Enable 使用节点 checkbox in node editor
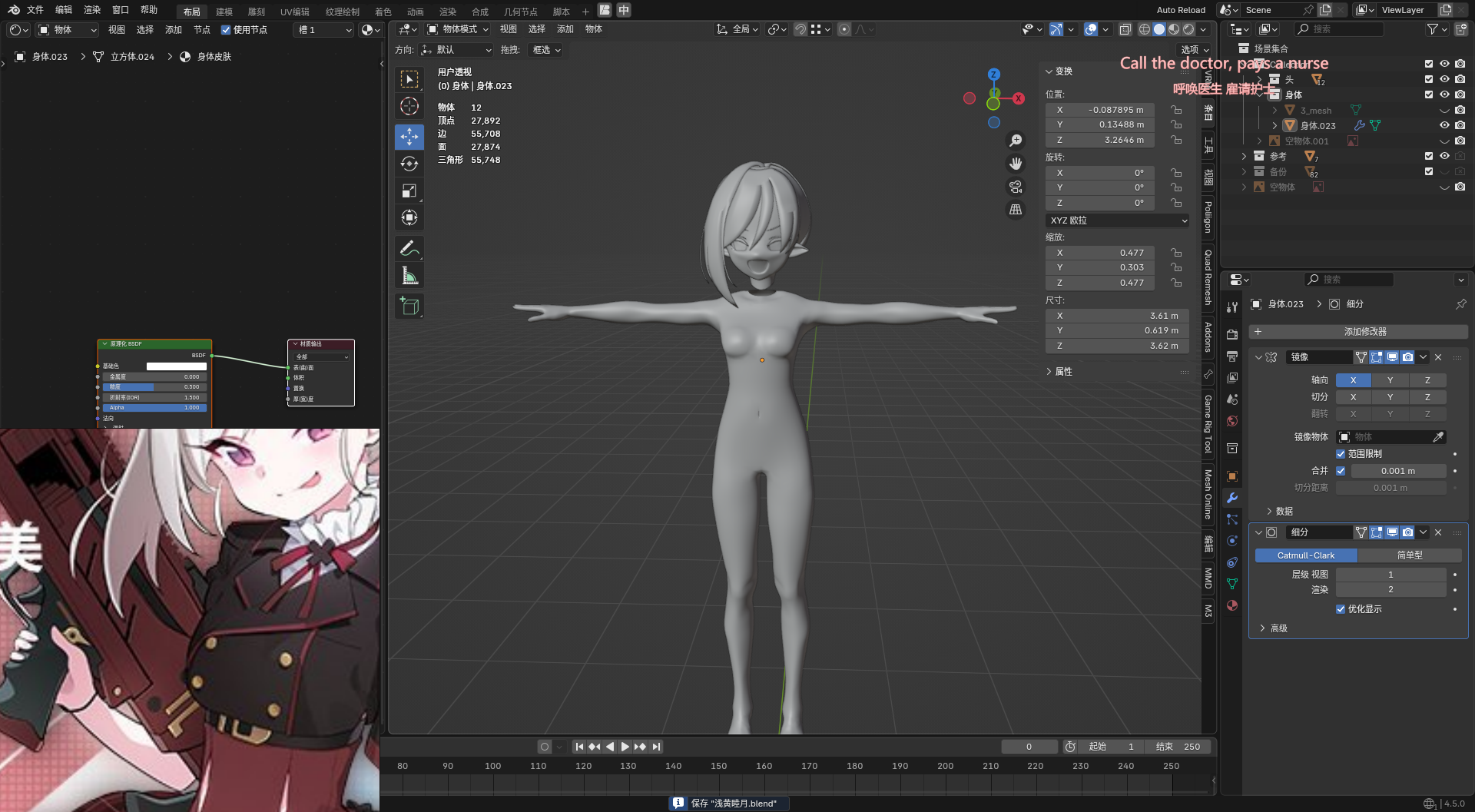The image size is (1475, 812). [x=226, y=30]
